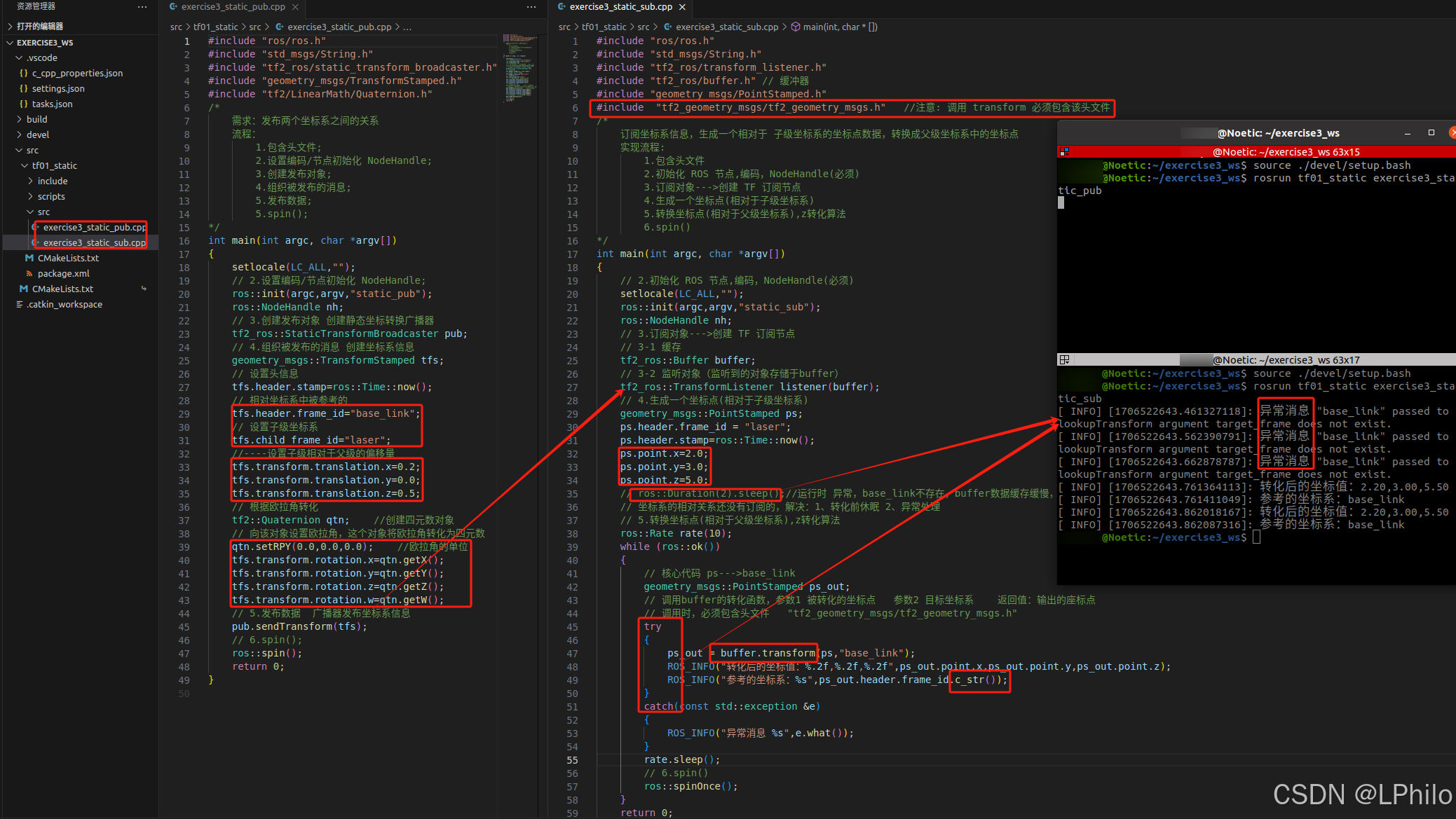The image size is (1456, 819).
Task: Click .catkin_workspace file icon
Action: pyautogui.click(x=20, y=305)
